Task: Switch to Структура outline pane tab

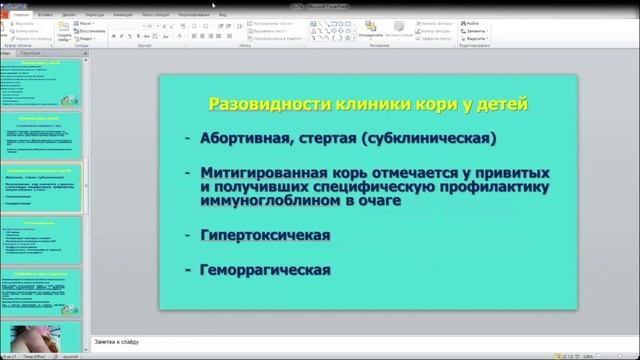Action: (x=30, y=53)
